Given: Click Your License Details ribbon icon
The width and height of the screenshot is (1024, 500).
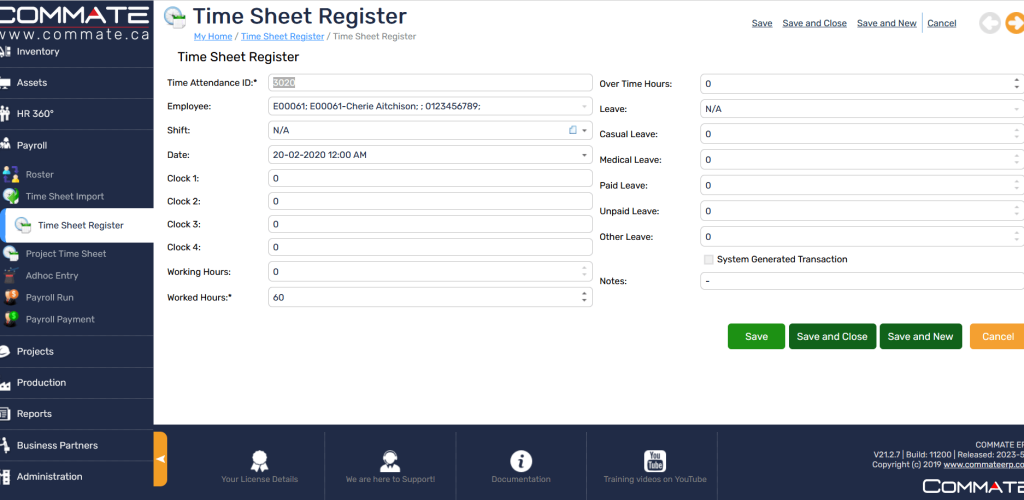Looking at the screenshot, I should (259, 461).
